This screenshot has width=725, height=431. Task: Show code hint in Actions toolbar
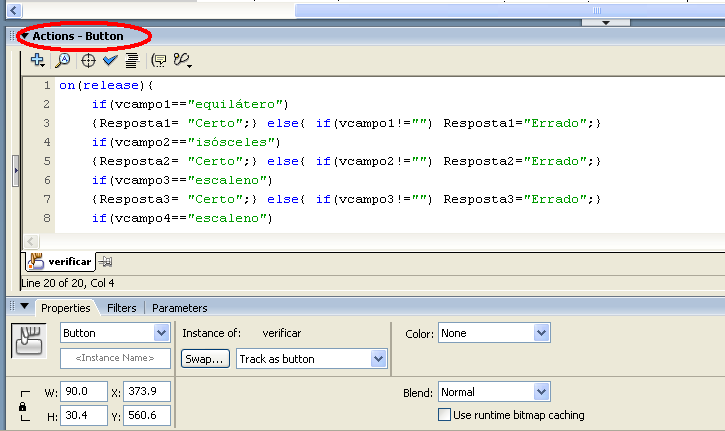(159, 60)
